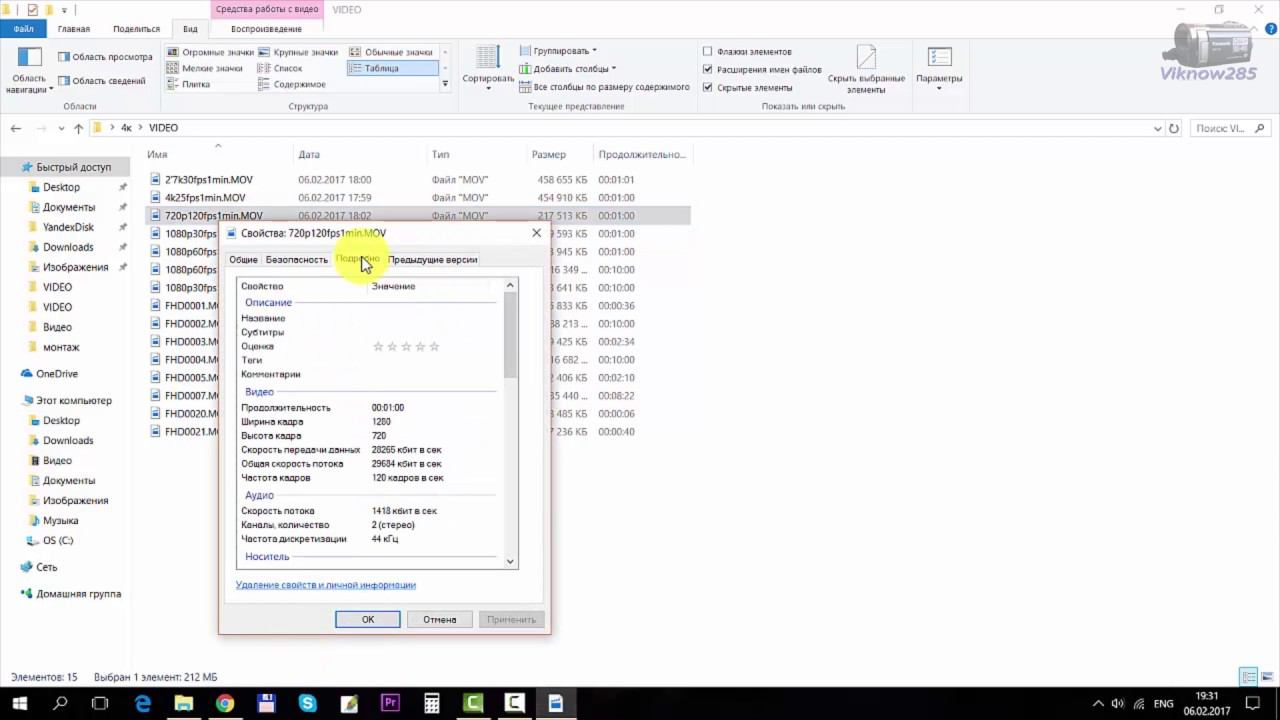Select Огромные значки layout
Image resolution: width=1280 pixels, height=720 pixels.
pyautogui.click(x=210, y=52)
